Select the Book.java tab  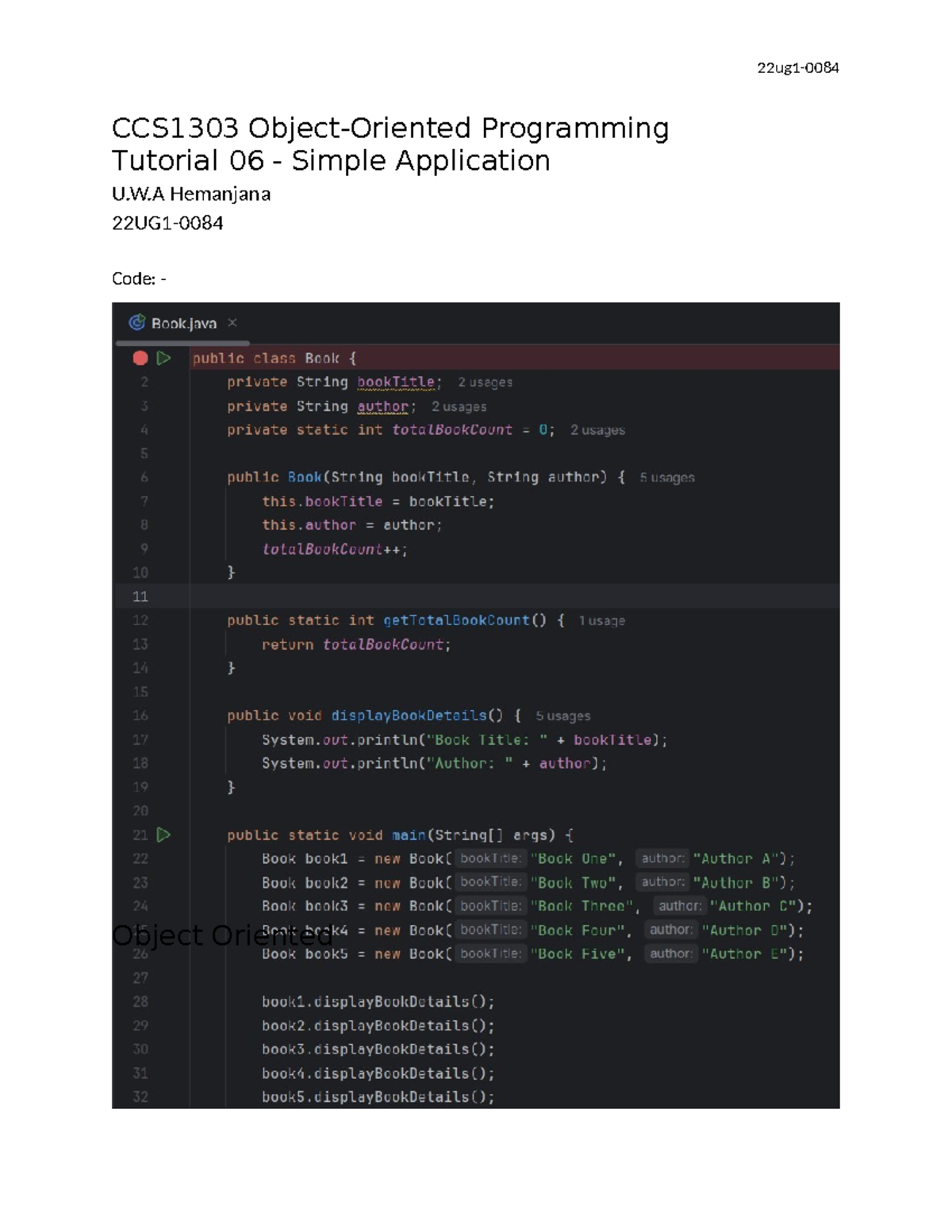pyautogui.click(x=182, y=323)
